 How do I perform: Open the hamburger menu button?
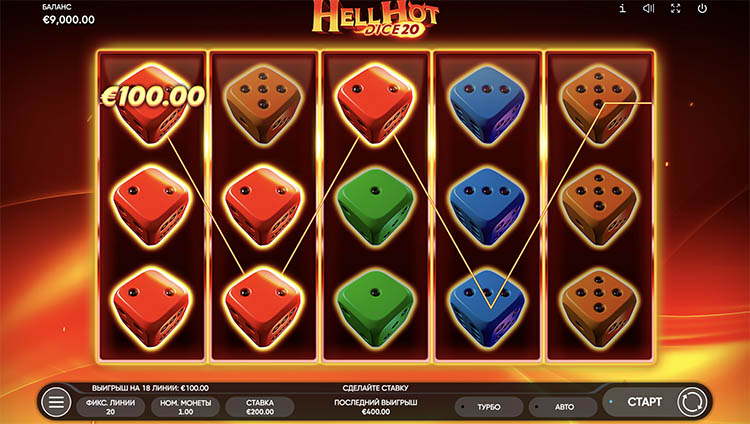[56, 402]
